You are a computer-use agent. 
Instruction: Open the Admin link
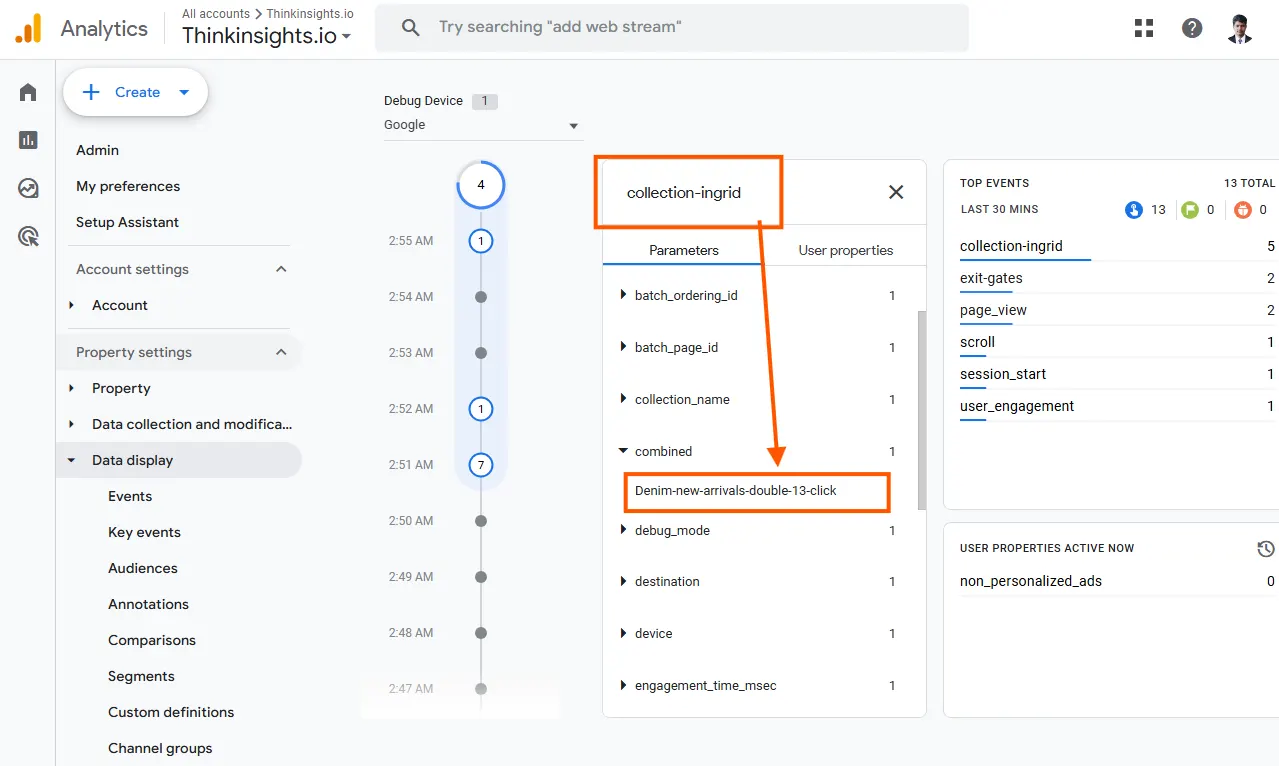click(x=97, y=150)
